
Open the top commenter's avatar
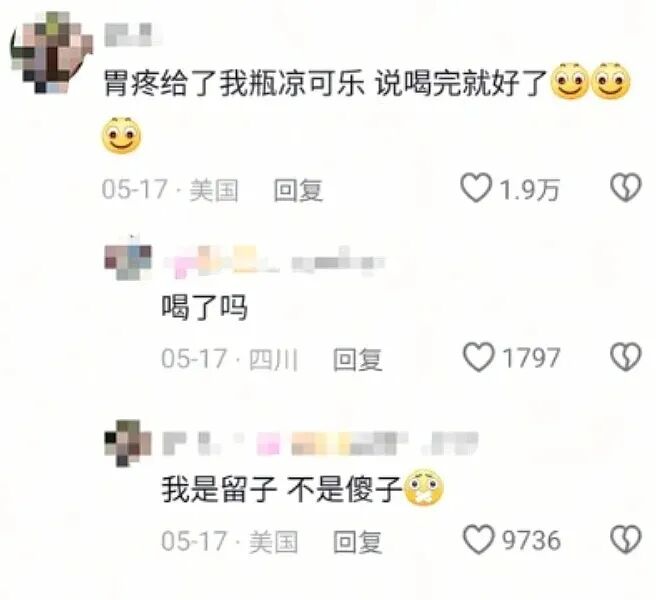51,53
